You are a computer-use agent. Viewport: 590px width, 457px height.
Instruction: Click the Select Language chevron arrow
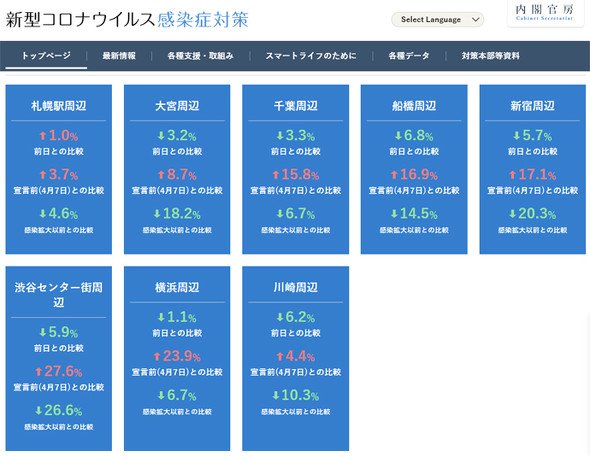pos(476,19)
